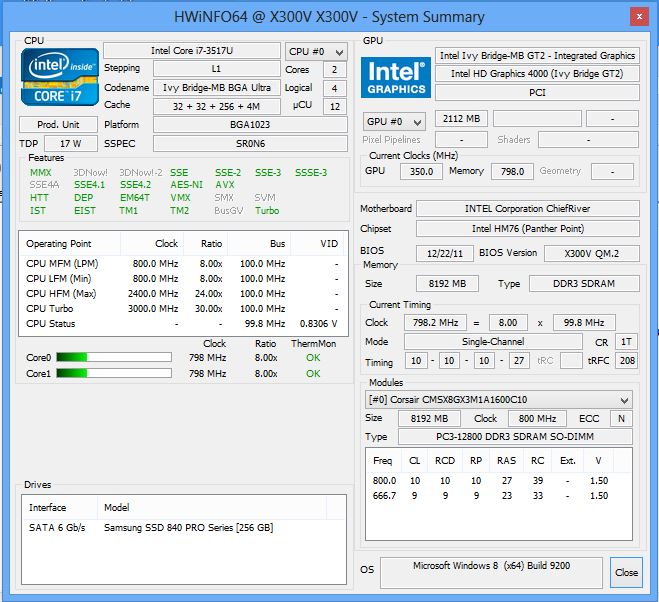Click the PC3-12800 DDR3 SDRAM SO-DIMM field
659x602 pixels.
(x=515, y=436)
